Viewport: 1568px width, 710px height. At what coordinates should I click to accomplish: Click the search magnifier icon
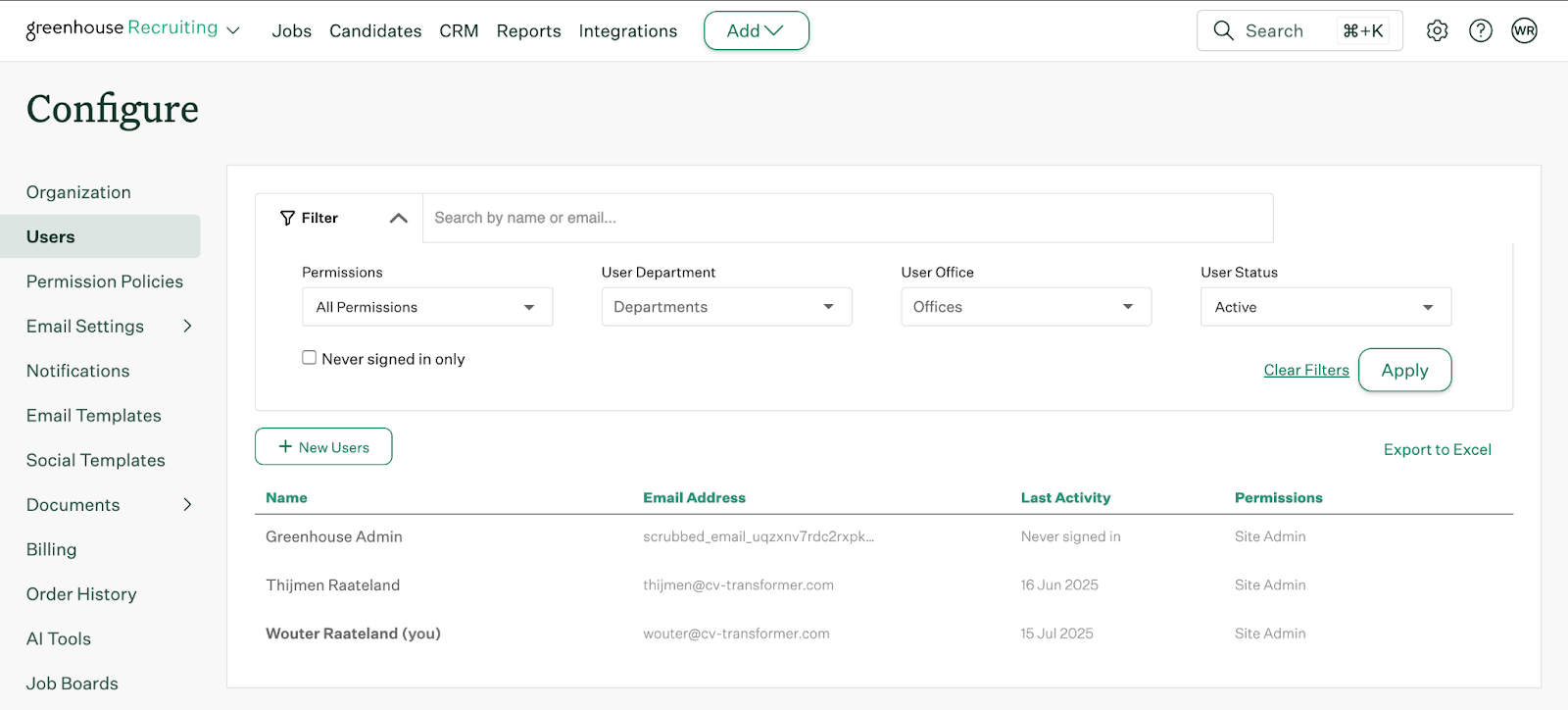click(x=1223, y=30)
